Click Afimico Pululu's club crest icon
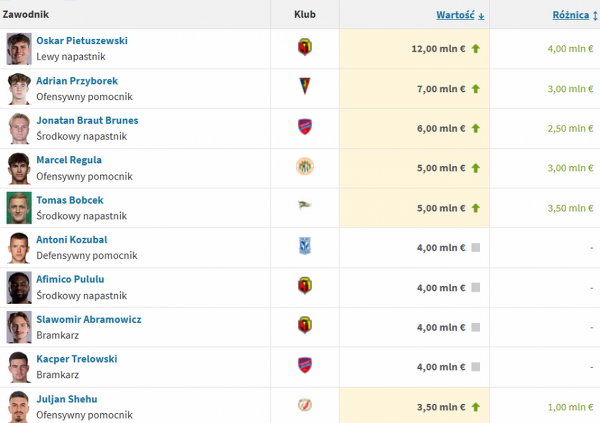Image resolution: width=600 pixels, height=423 pixels. click(305, 287)
